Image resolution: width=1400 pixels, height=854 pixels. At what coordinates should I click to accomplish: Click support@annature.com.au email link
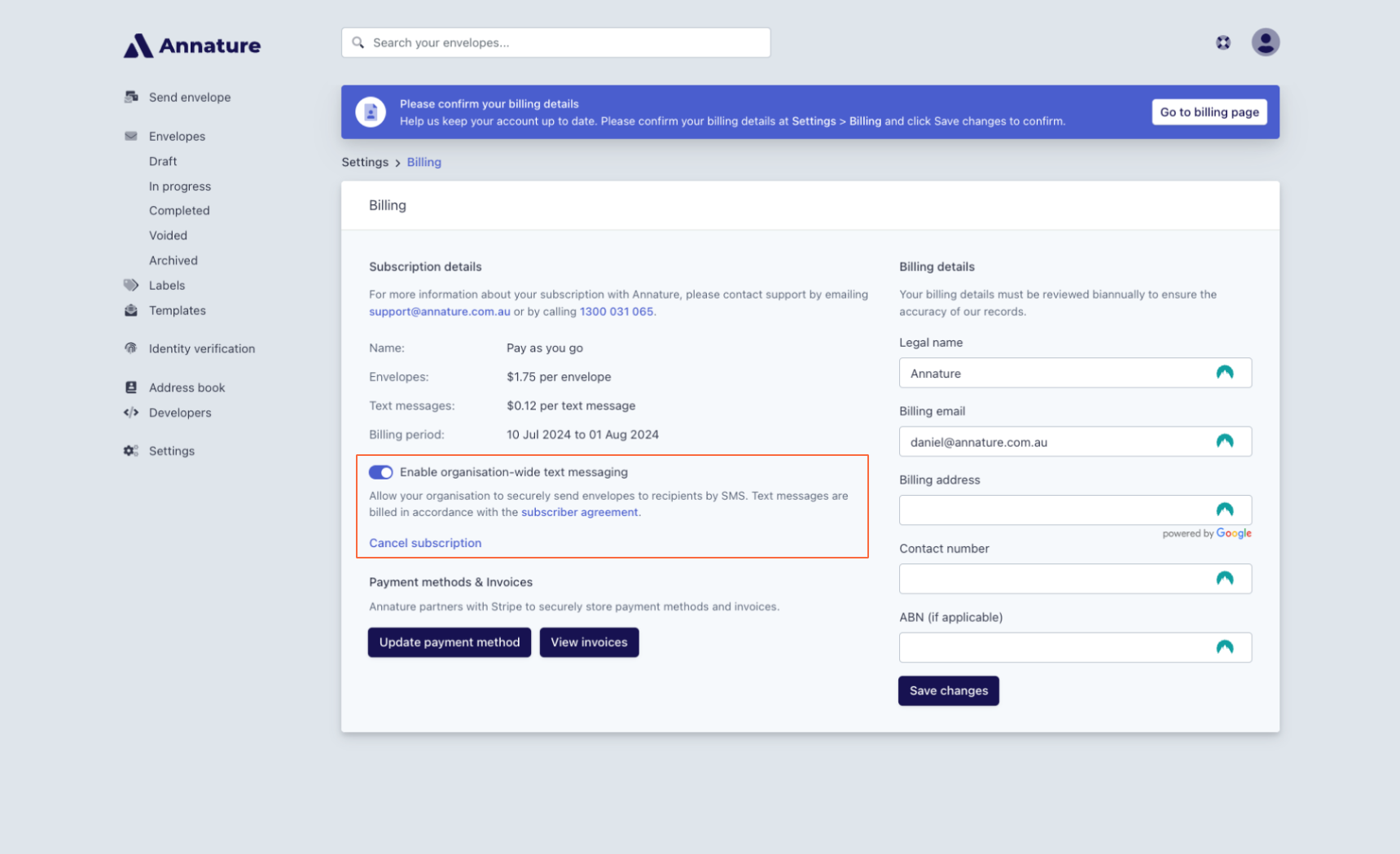[x=440, y=312]
